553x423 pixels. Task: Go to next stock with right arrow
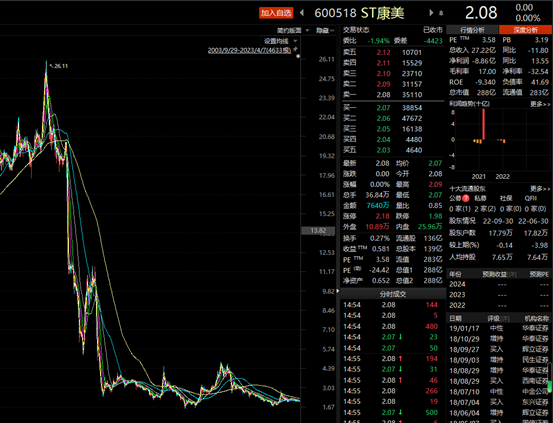[431, 13]
